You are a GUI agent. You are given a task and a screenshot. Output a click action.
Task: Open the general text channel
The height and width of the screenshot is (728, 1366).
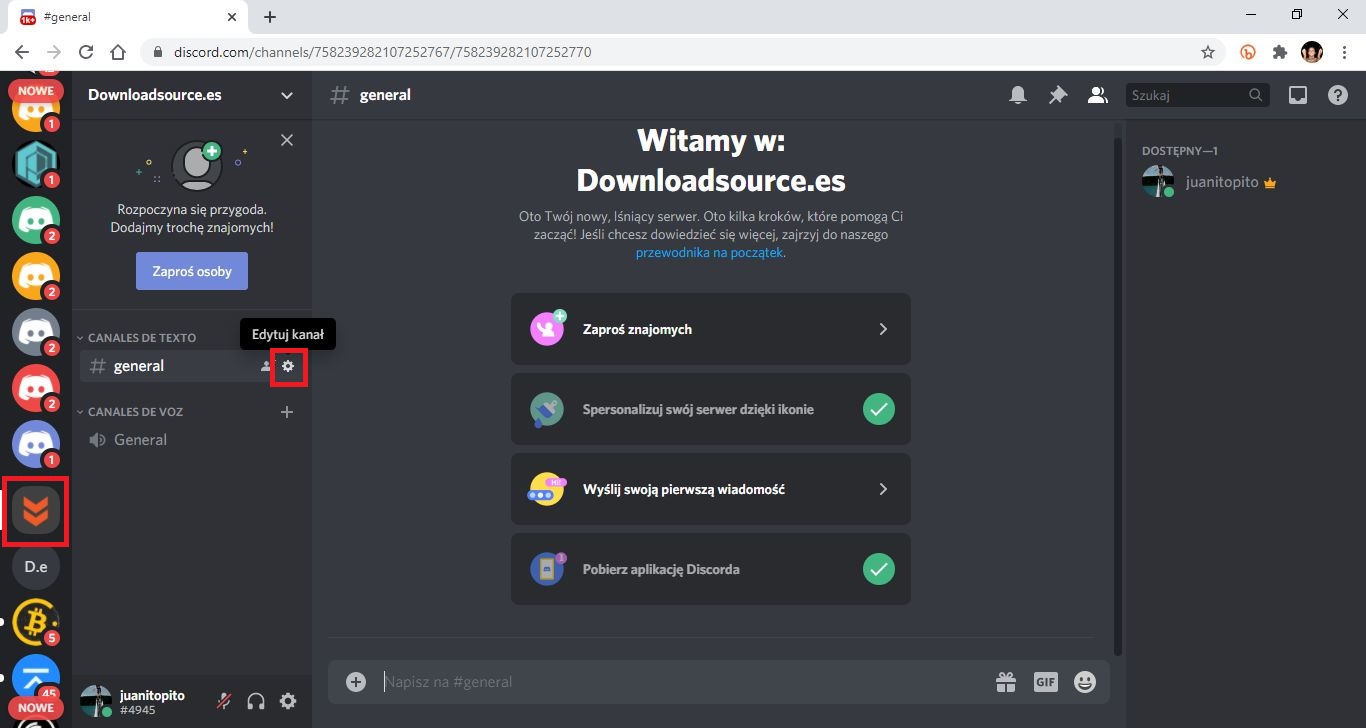pos(192,366)
